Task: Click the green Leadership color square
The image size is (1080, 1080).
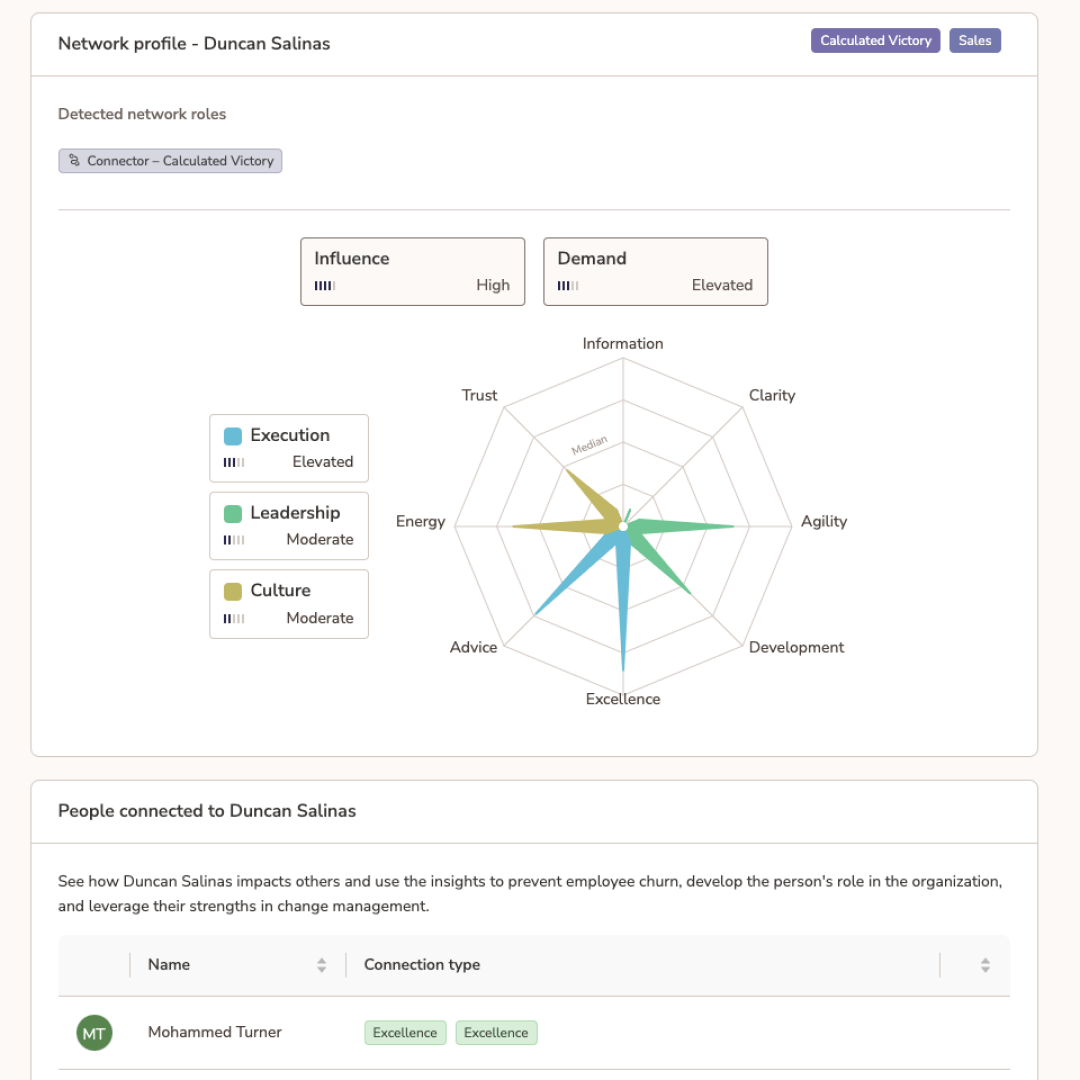Action: click(x=234, y=512)
